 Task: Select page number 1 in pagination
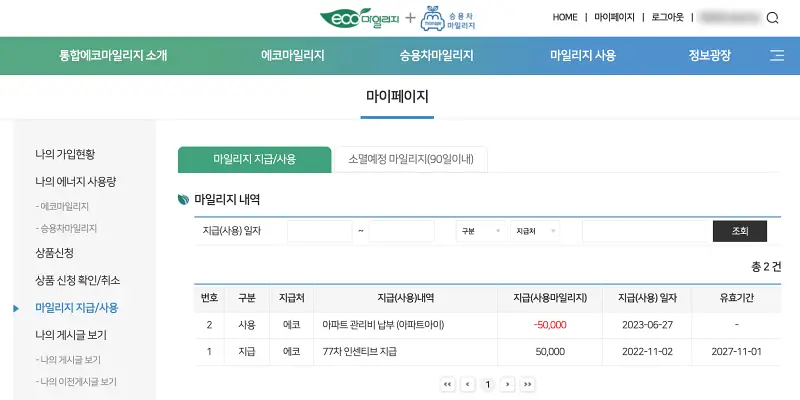(487, 384)
